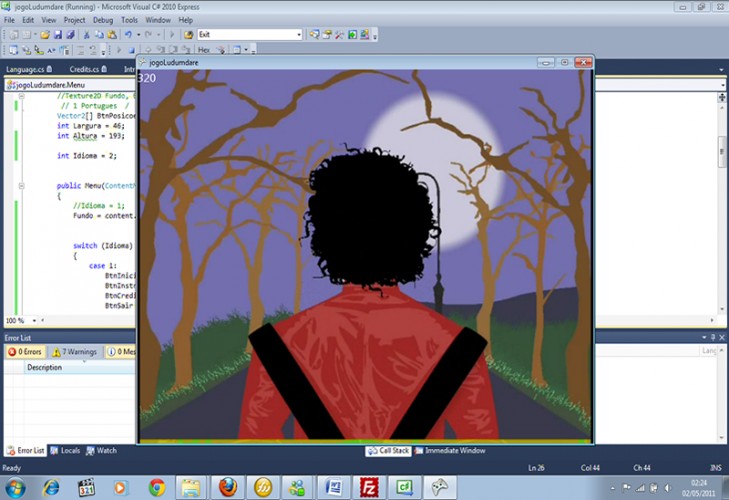Click the 'int Idioma = 2;' code line
The height and width of the screenshot is (500, 729).
[86, 156]
